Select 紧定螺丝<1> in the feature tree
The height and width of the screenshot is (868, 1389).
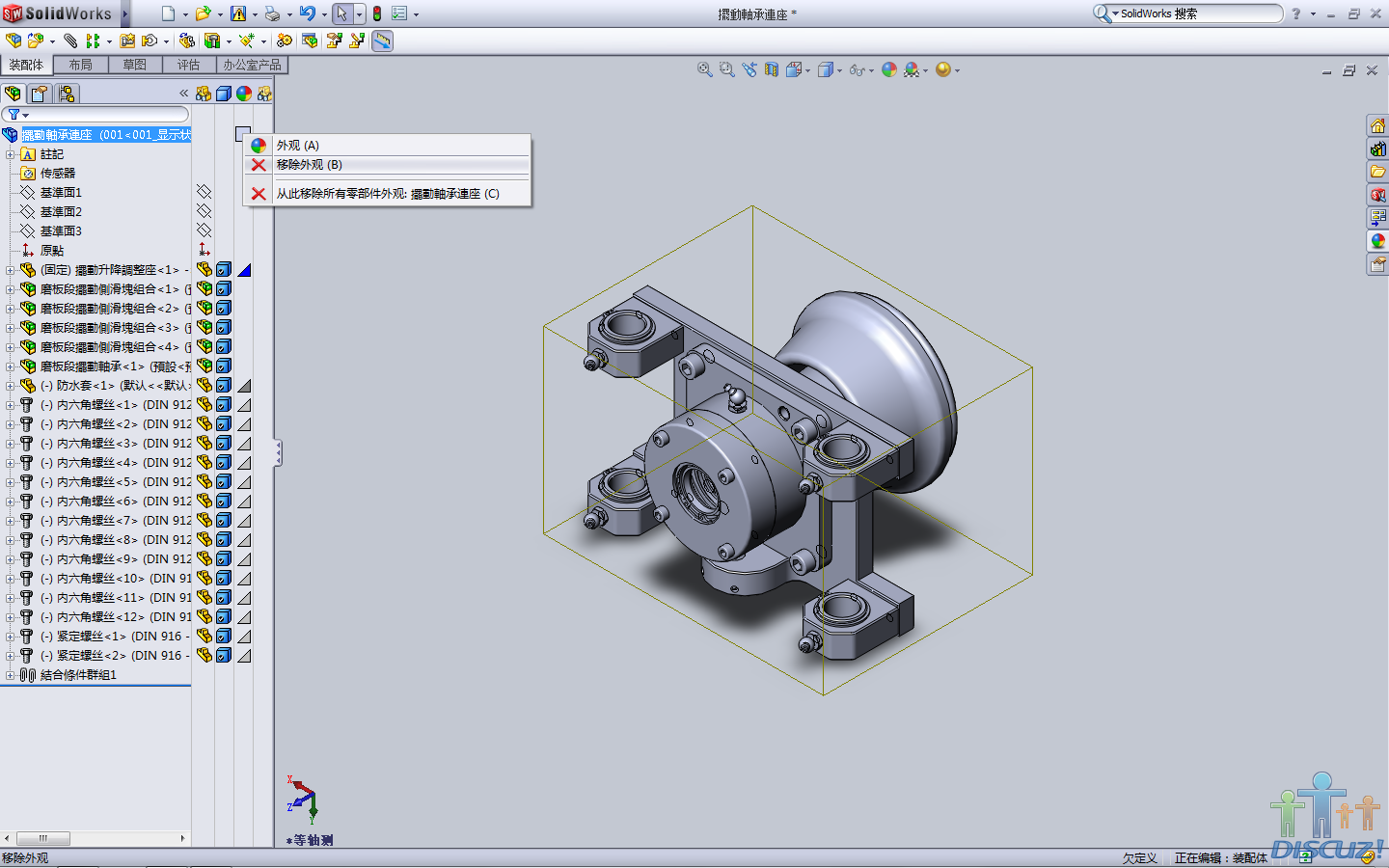tap(115, 637)
